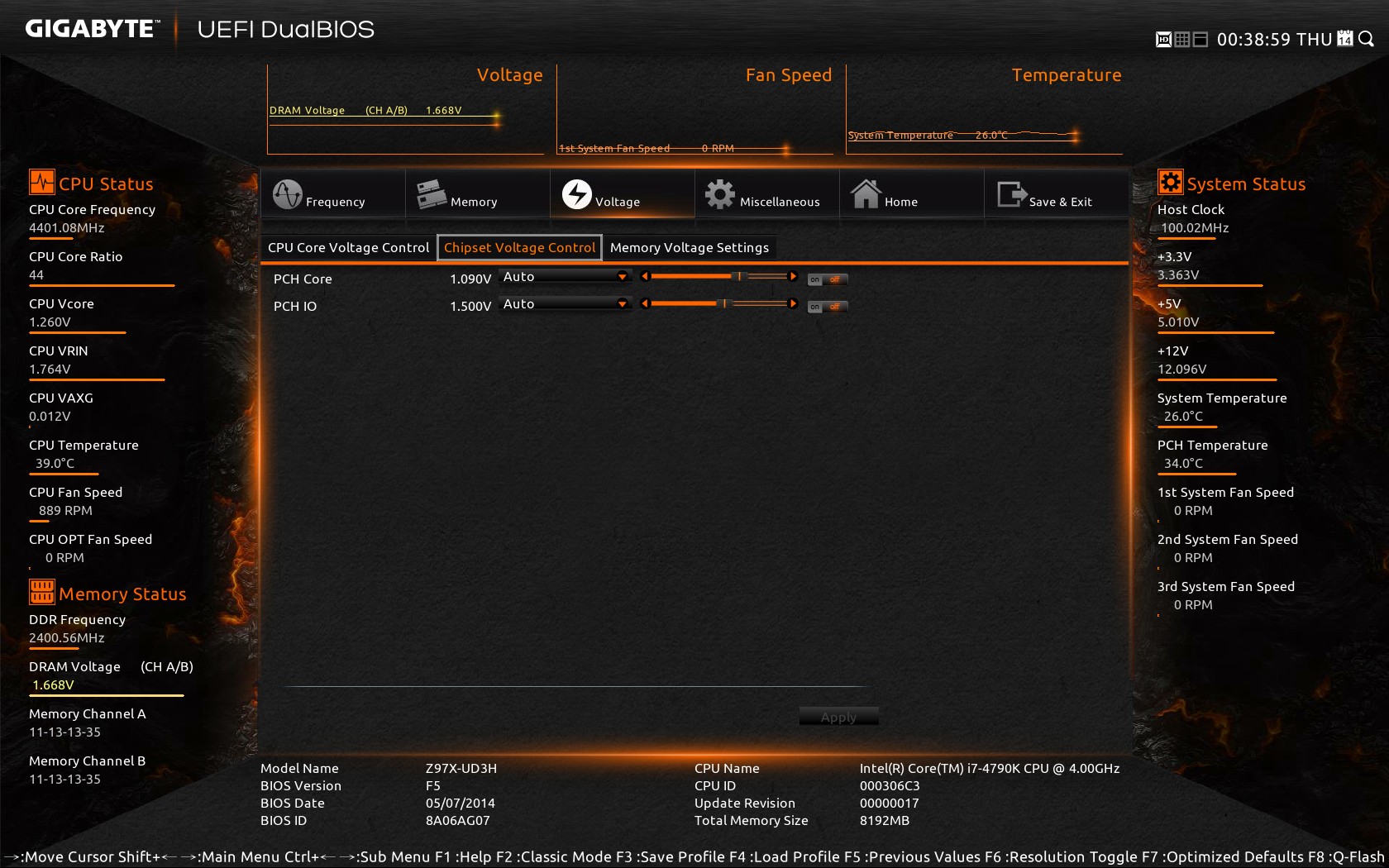
Task: Toggle the PCH IO on/off switch
Action: tap(828, 307)
